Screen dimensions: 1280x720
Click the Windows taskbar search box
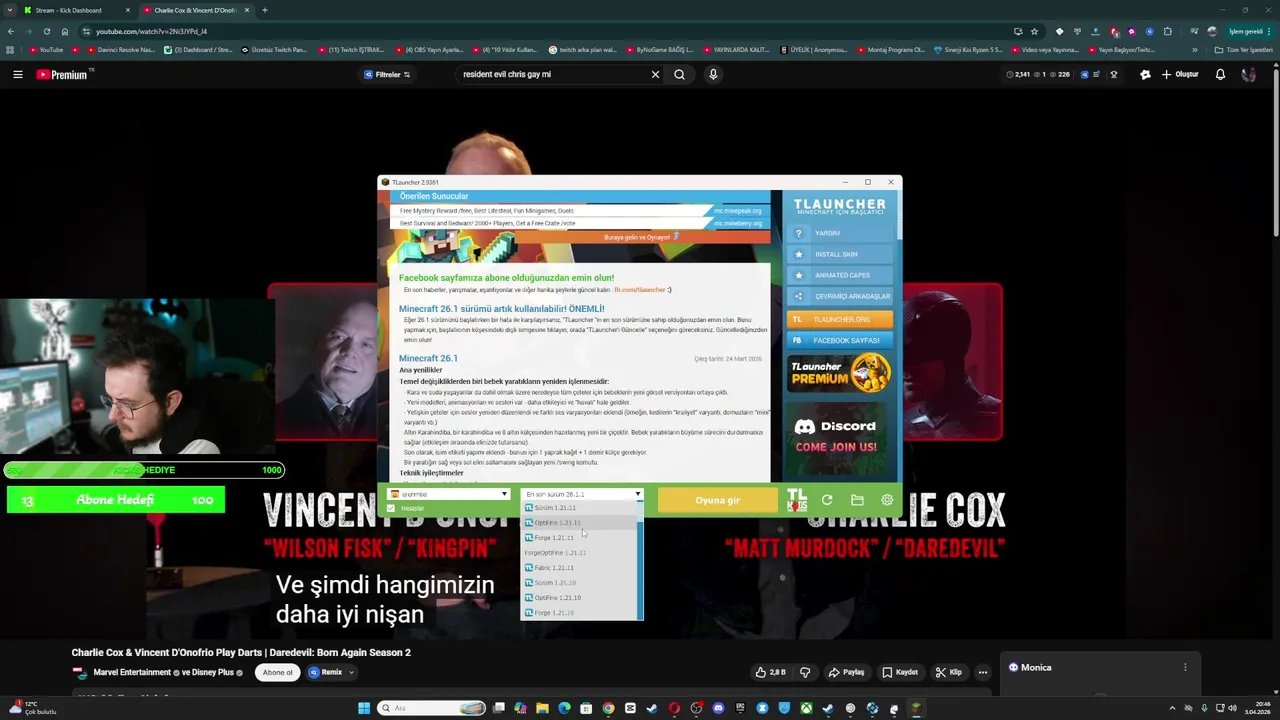tap(432, 708)
